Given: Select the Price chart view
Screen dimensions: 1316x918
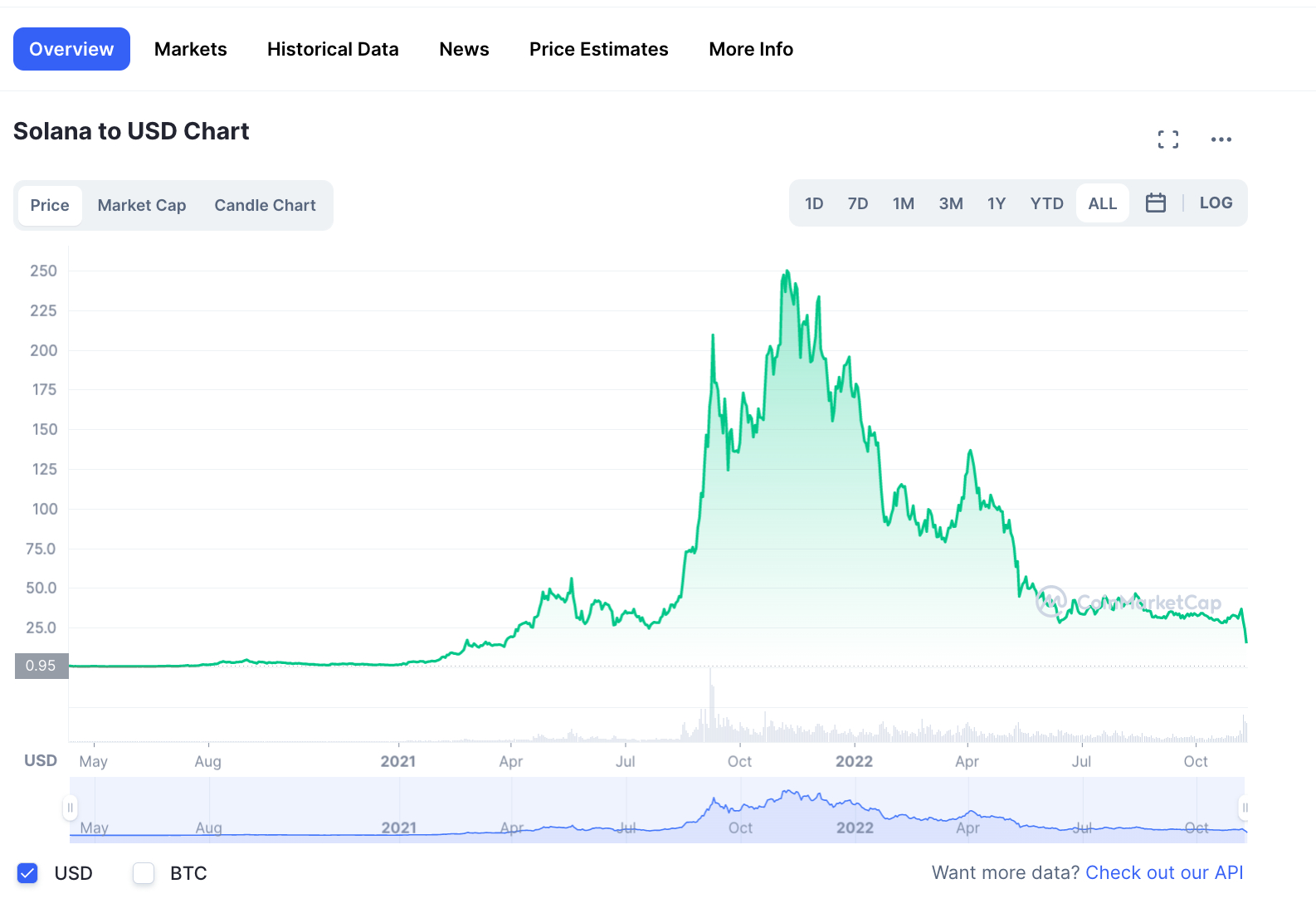Looking at the screenshot, I should (50, 205).
